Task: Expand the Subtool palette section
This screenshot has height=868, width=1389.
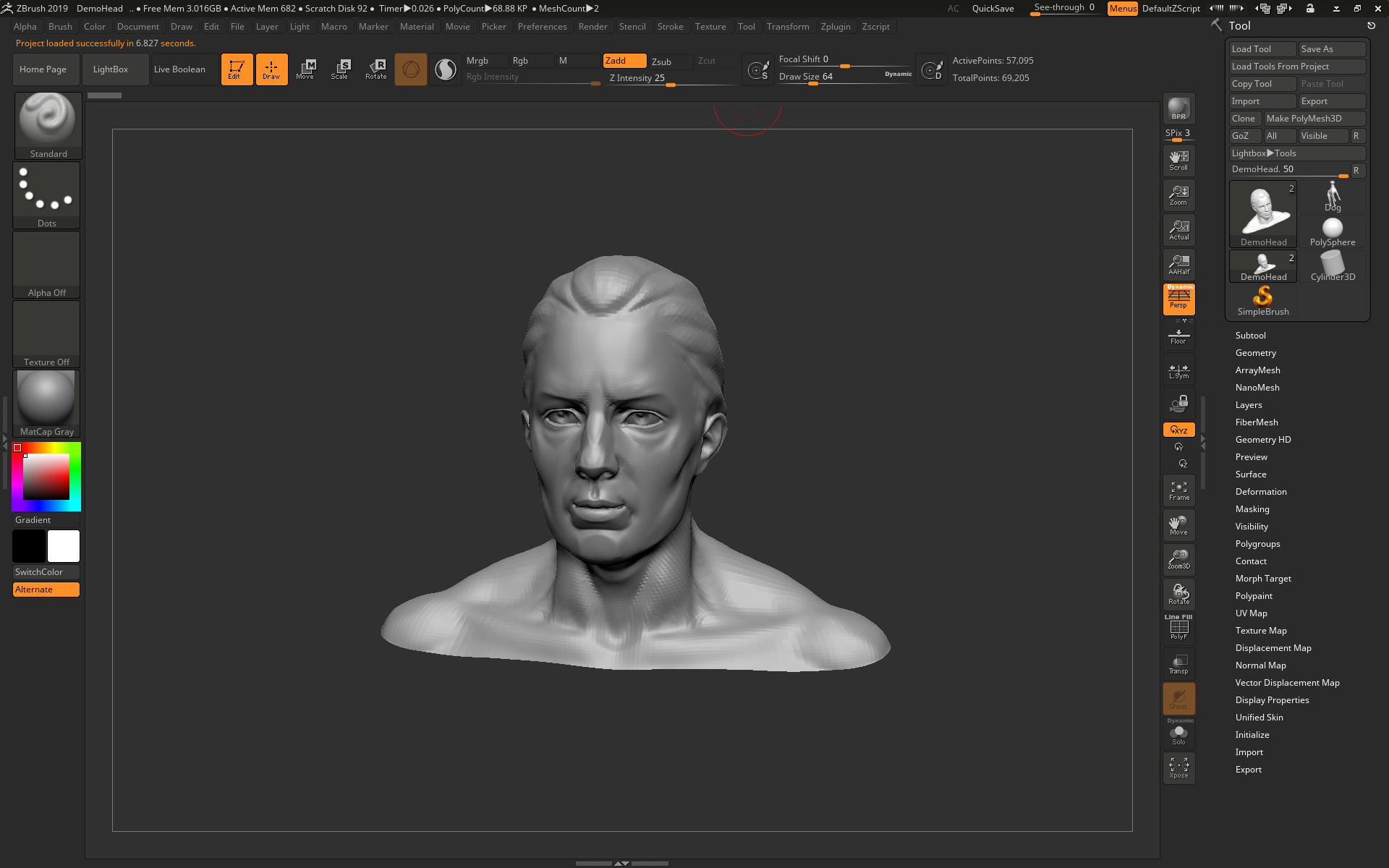Action: pos(1250,336)
